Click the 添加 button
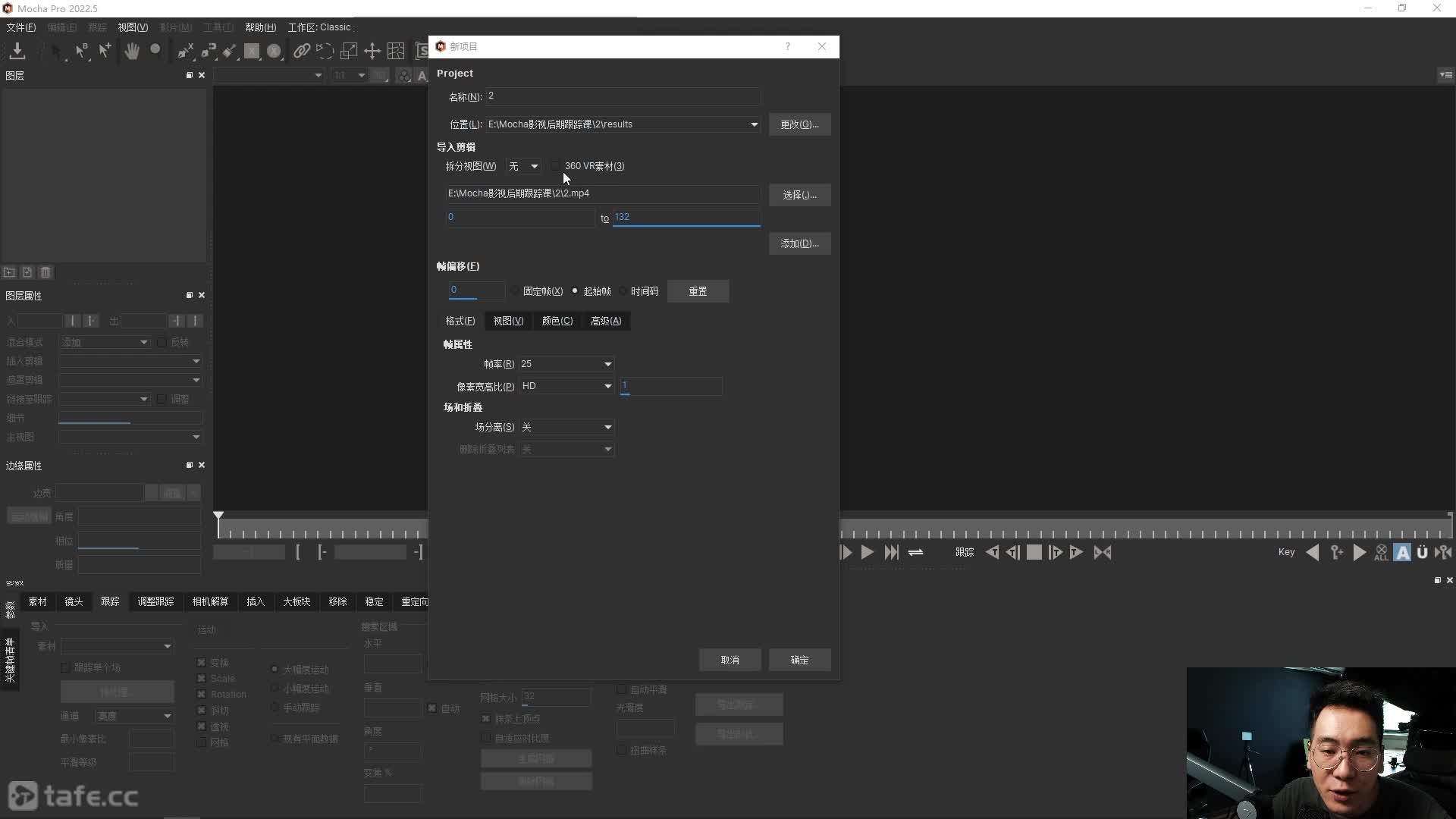This screenshot has width=1456, height=819. [x=800, y=243]
